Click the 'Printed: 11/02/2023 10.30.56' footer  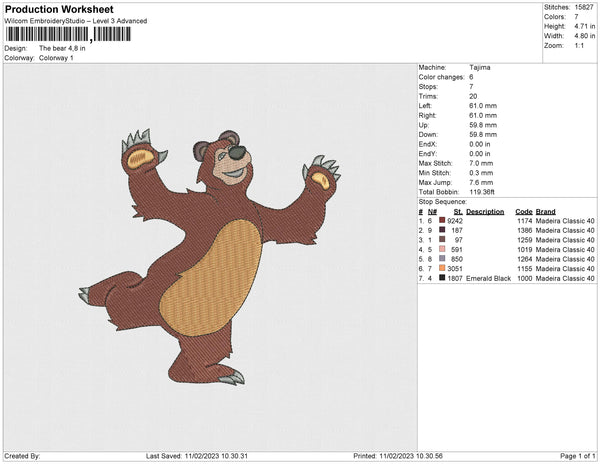(x=398, y=456)
